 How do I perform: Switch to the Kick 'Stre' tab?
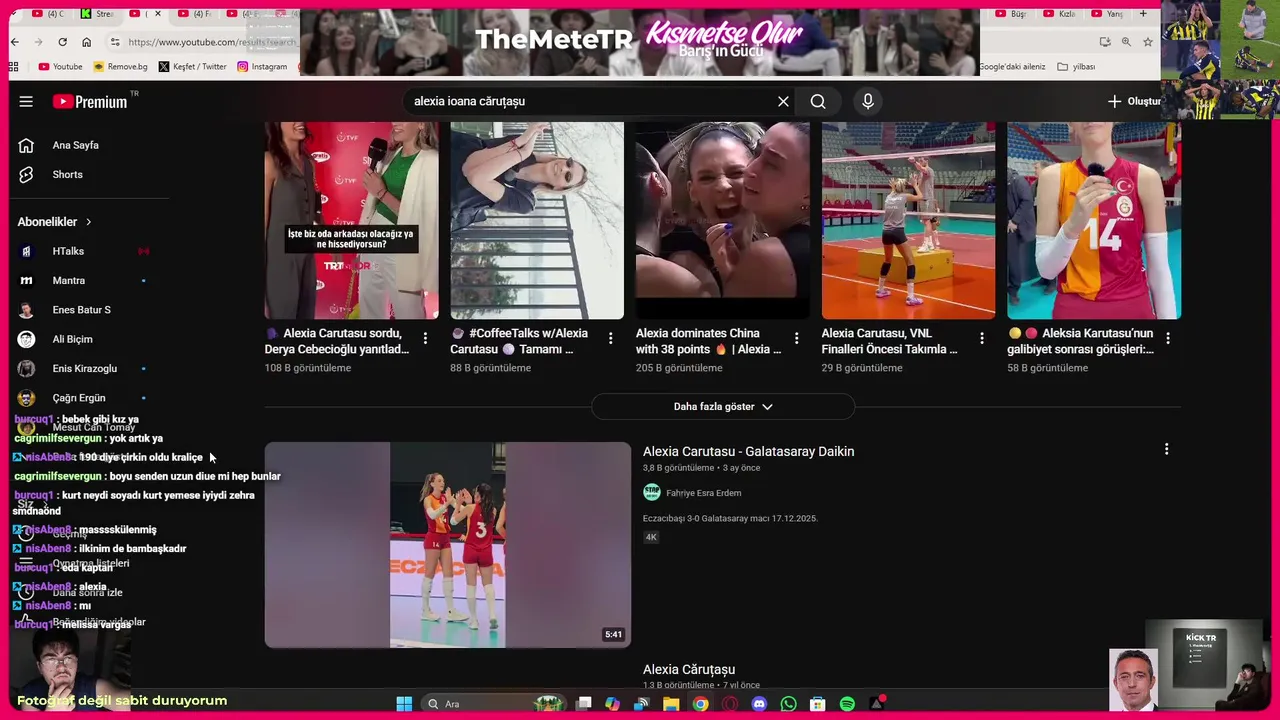tap(97, 14)
